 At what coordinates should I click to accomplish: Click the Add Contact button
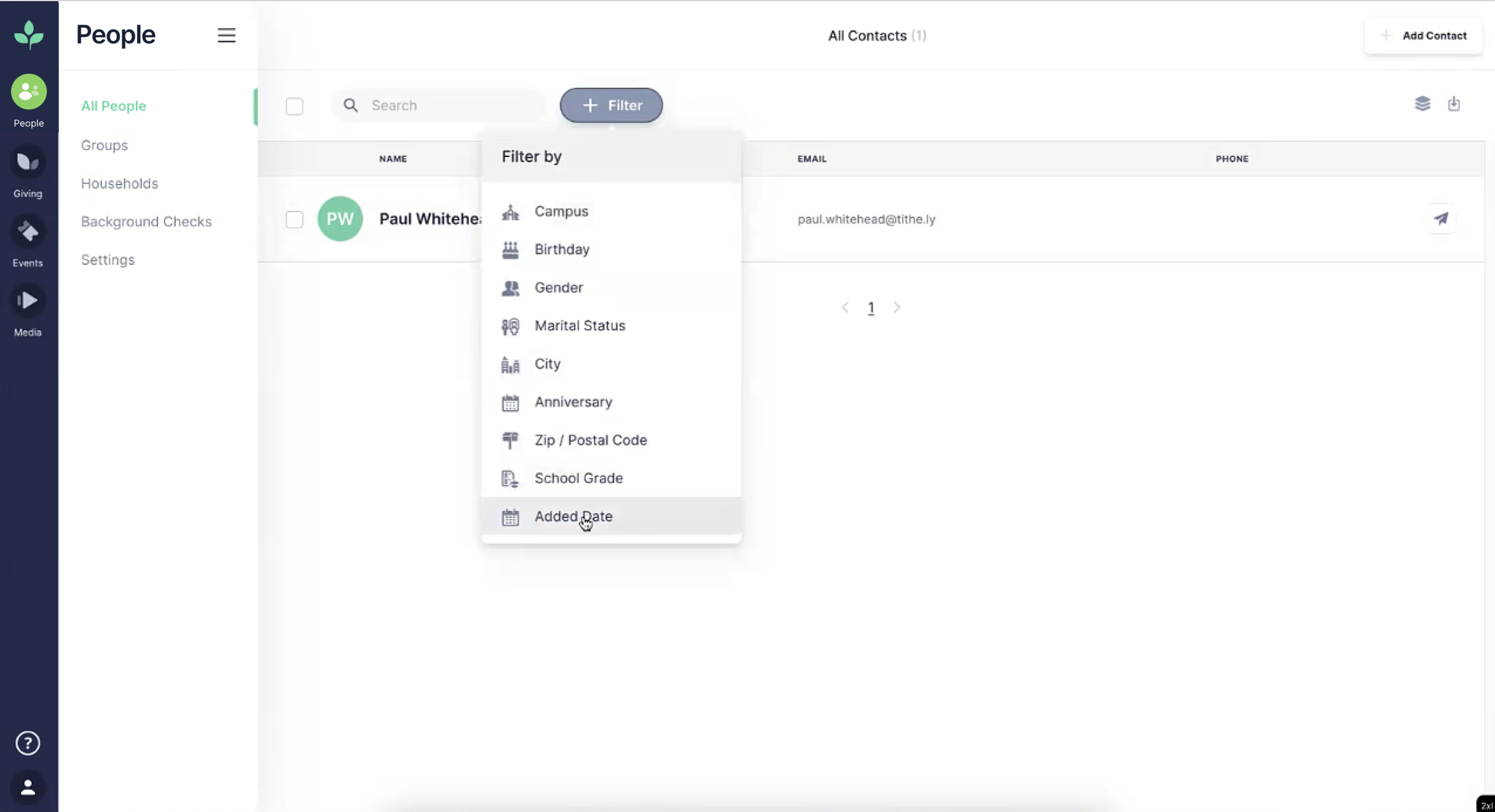click(1423, 36)
